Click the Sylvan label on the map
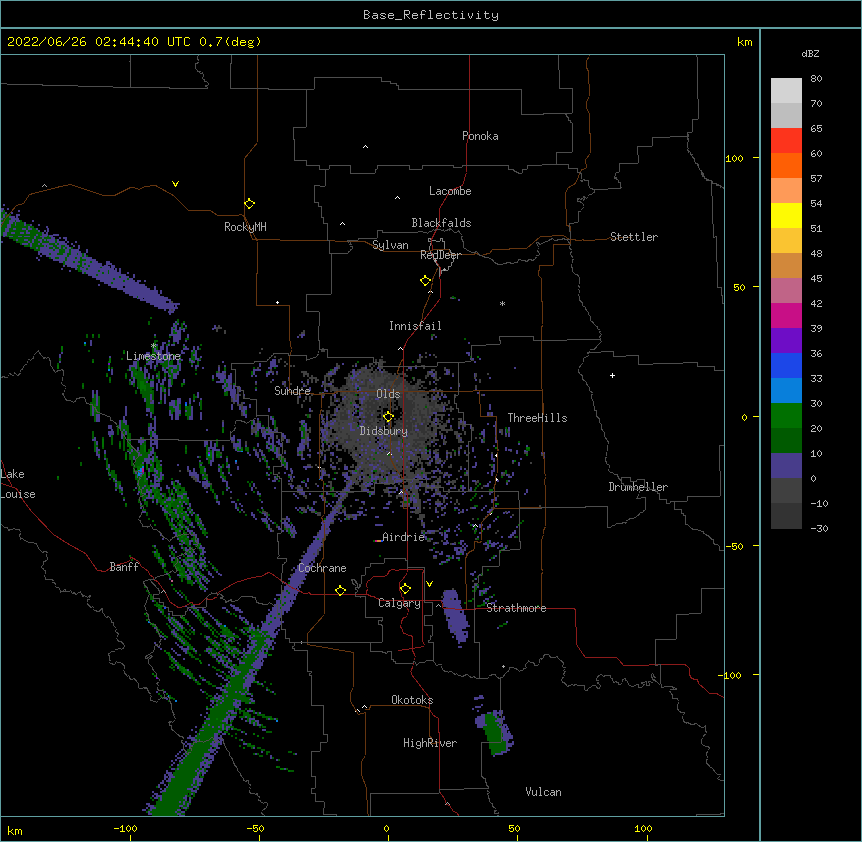862x842 pixels. coord(390,245)
